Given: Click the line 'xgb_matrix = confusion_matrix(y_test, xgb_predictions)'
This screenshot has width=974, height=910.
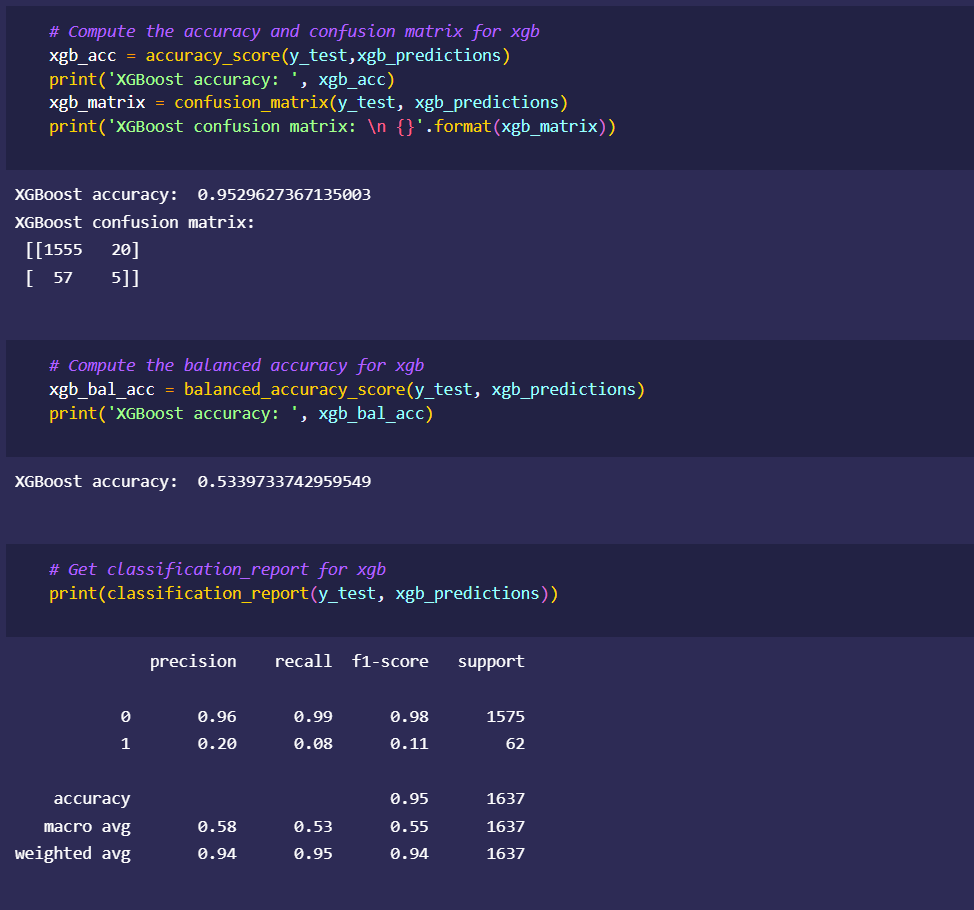Looking at the screenshot, I should click(308, 102).
